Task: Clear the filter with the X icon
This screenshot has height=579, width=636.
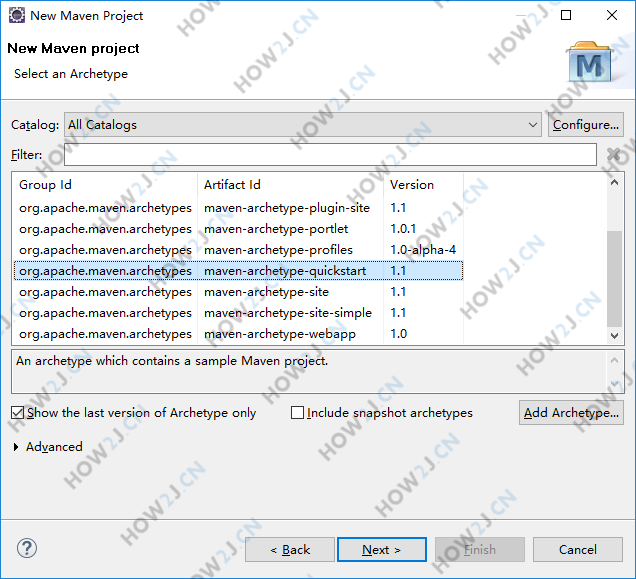Action: pyautogui.click(x=613, y=155)
